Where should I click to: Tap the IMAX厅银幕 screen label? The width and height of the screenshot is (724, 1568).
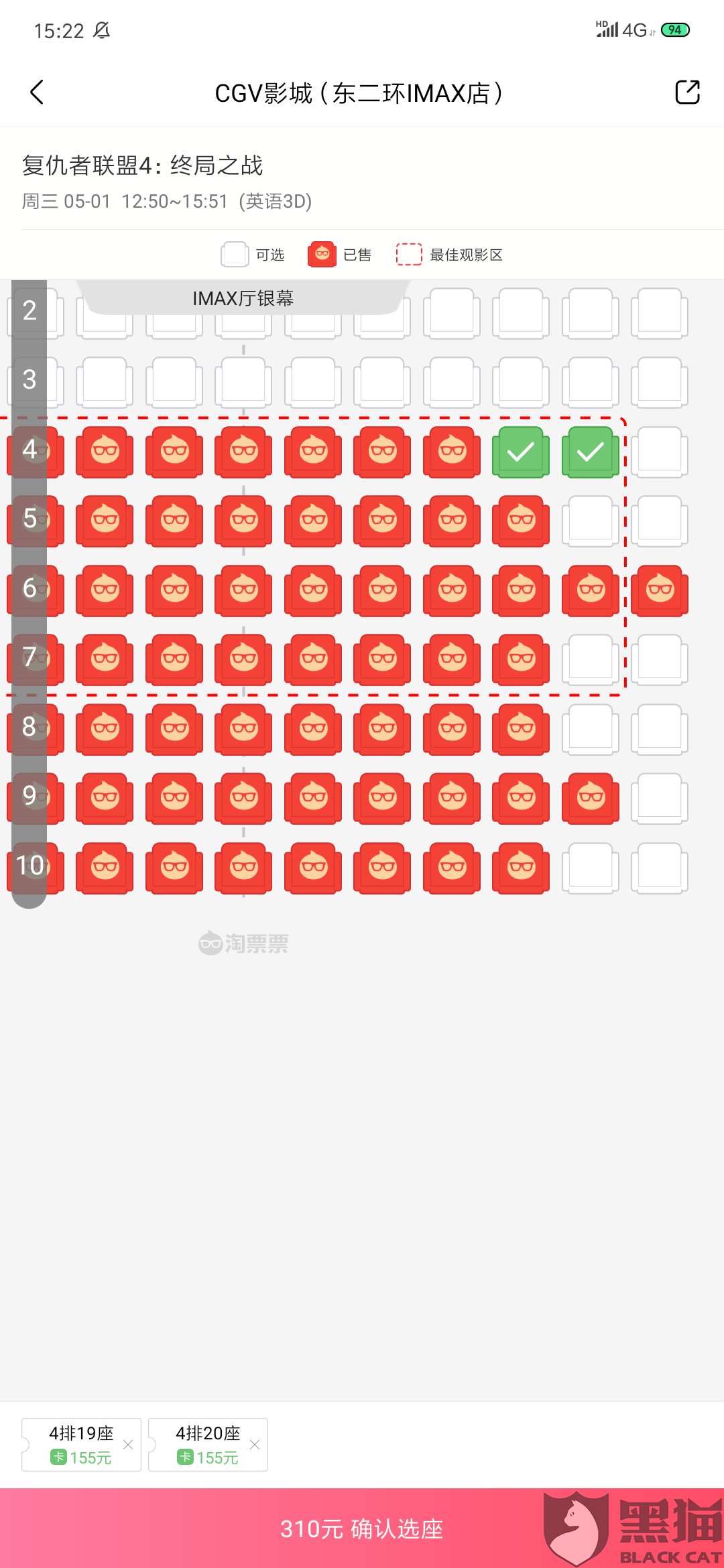click(x=243, y=298)
